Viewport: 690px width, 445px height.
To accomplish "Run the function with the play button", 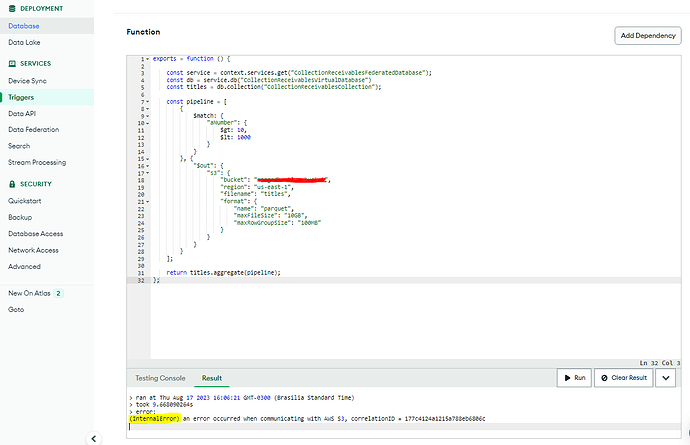I will click(x=574, y=379).
